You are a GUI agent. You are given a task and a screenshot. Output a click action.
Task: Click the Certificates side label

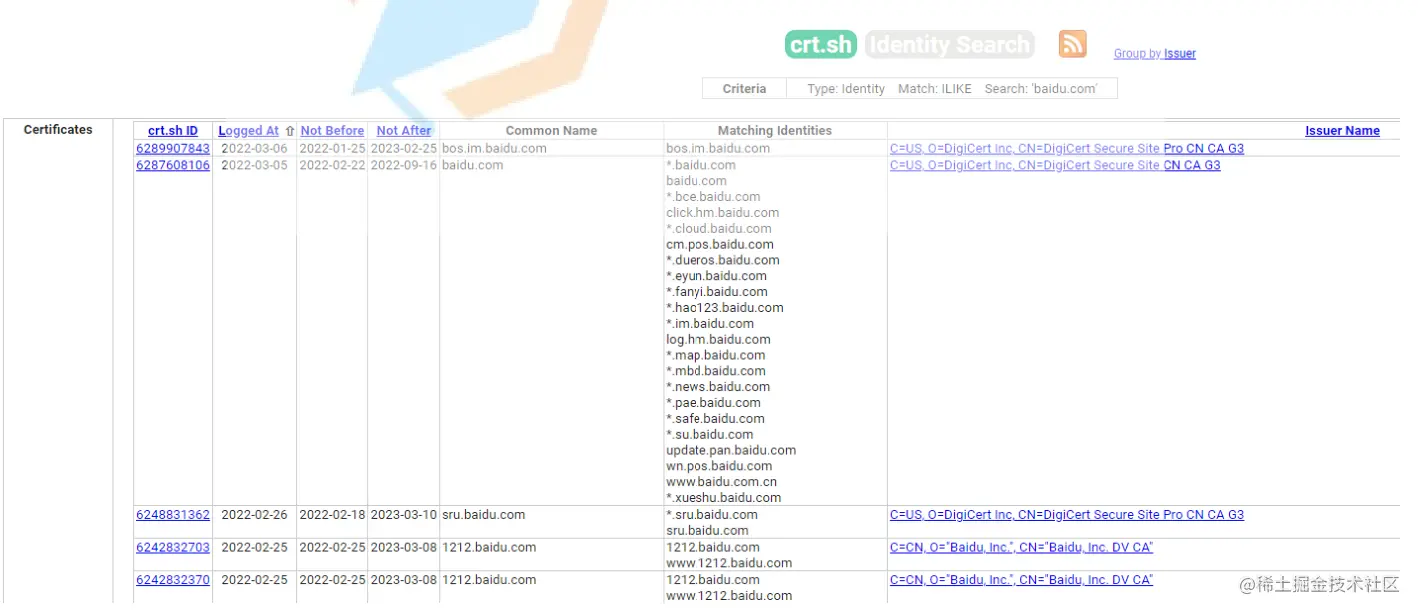(x=58, y=130)
